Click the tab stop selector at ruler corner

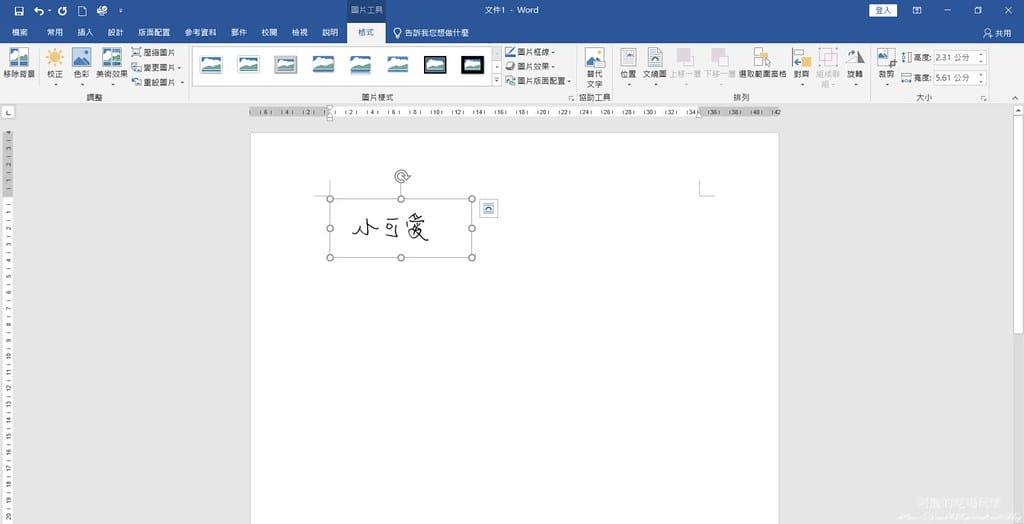(x=7, y=113)
